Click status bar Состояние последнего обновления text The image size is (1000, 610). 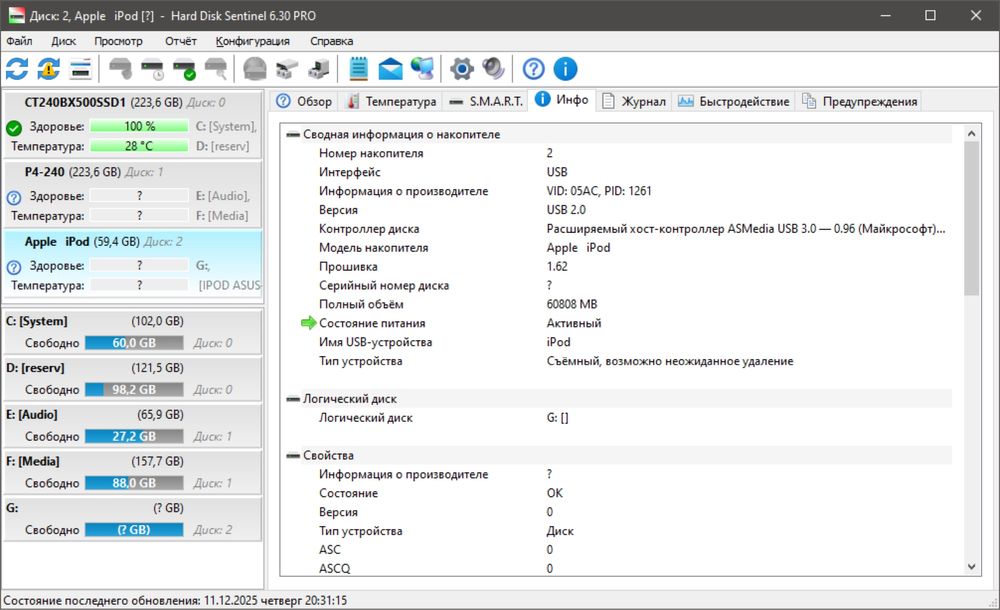(x=175, y=600)
